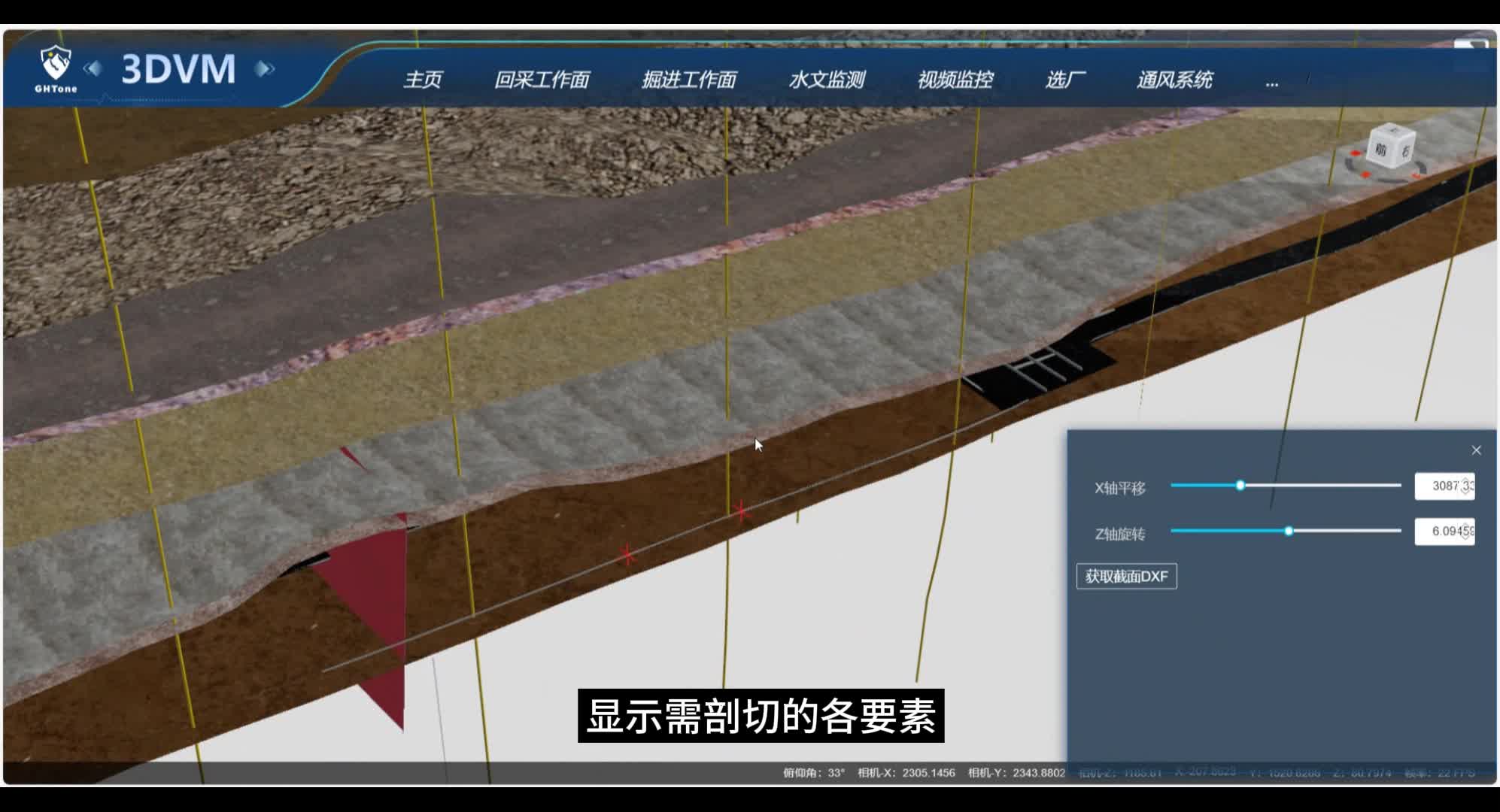This screenshot has height=812, width=1500.
Task: Click the 3DVM title text
Action: [x=178, y=69]
